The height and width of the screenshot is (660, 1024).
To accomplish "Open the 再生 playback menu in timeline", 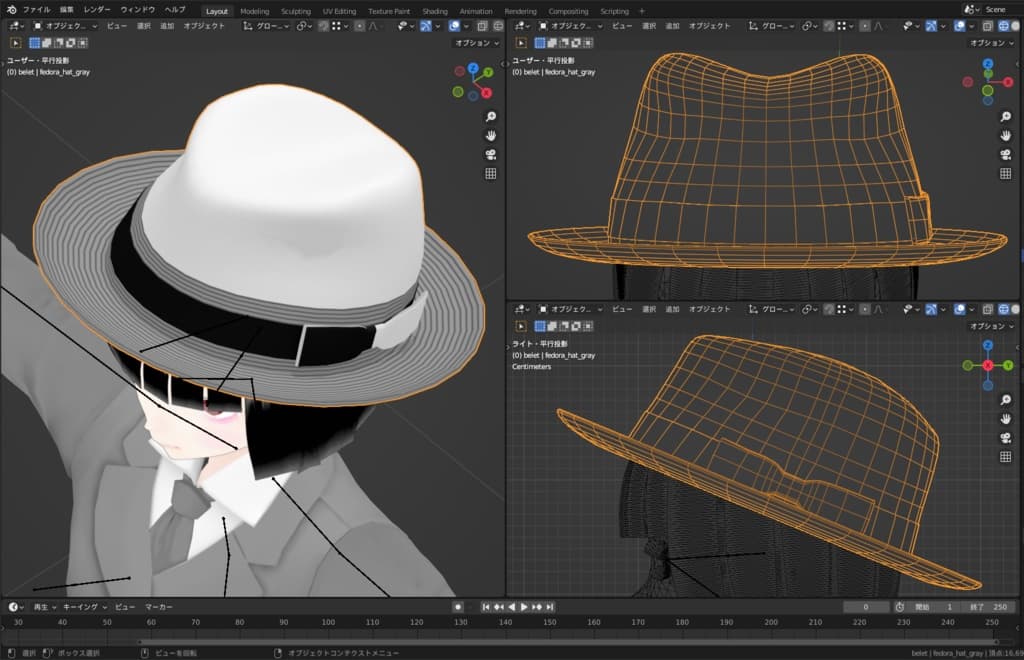I will tap(44, 607).
